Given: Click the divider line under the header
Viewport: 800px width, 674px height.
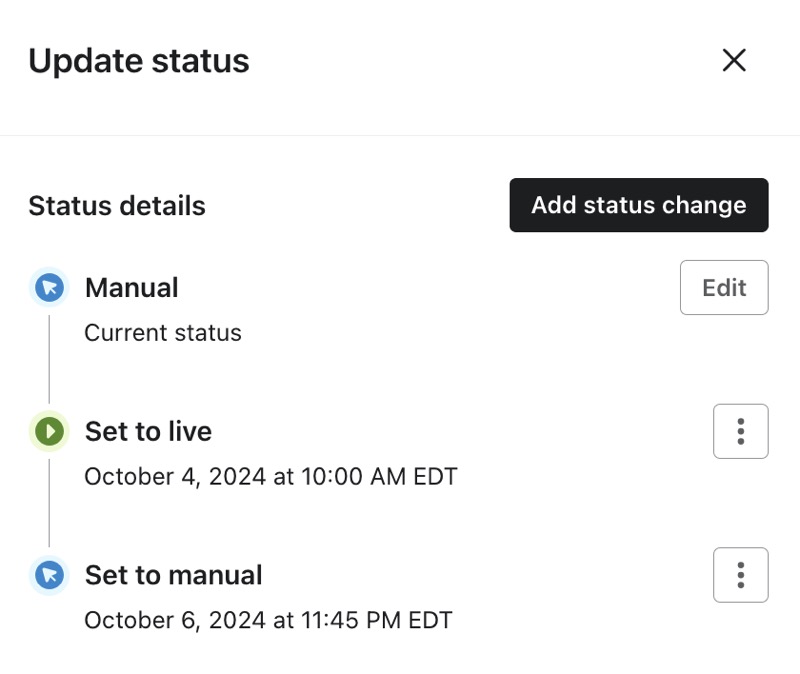Looking at the screenshot, I should tap(400, 135).
